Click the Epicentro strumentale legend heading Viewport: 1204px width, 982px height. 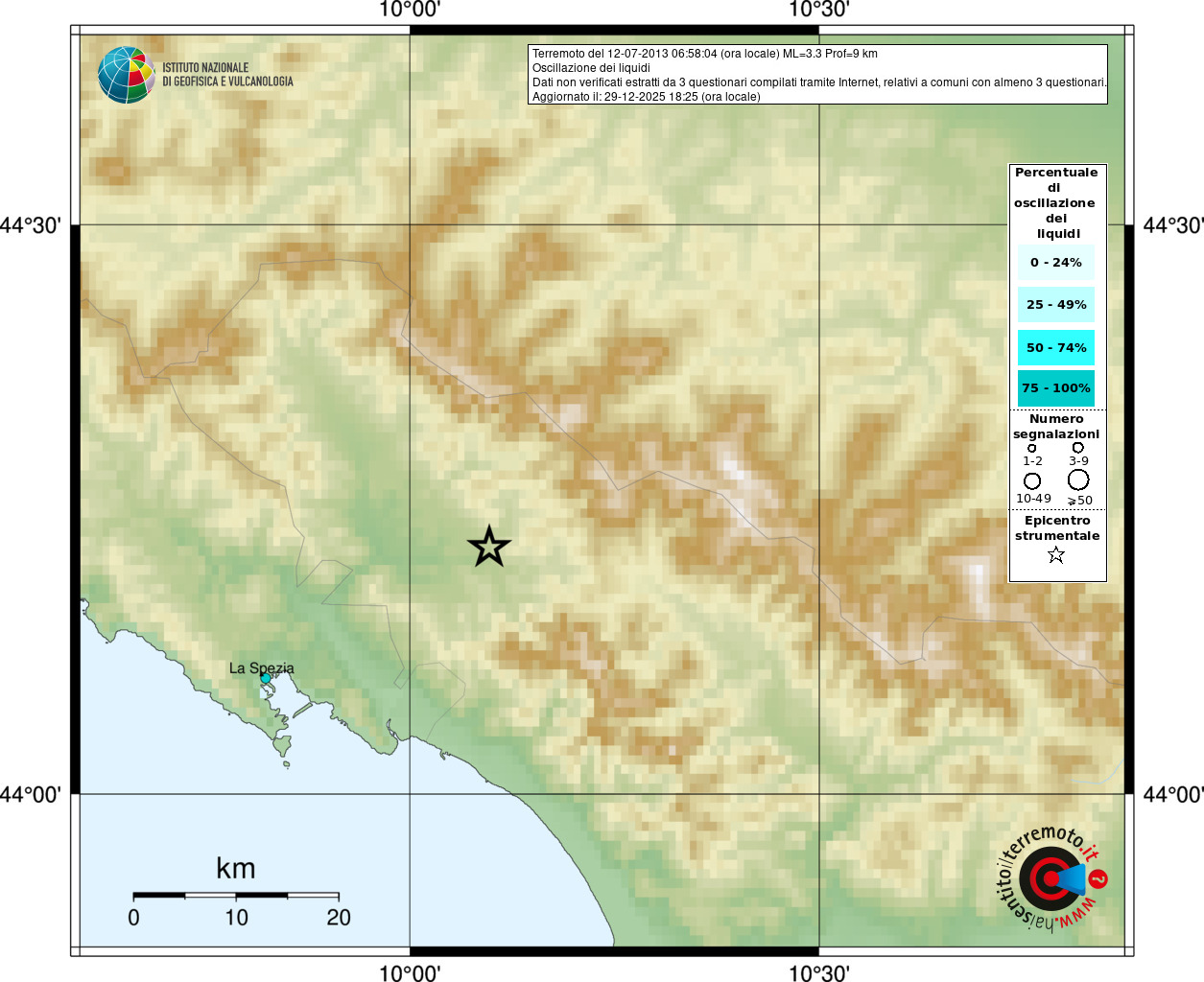1057,528
